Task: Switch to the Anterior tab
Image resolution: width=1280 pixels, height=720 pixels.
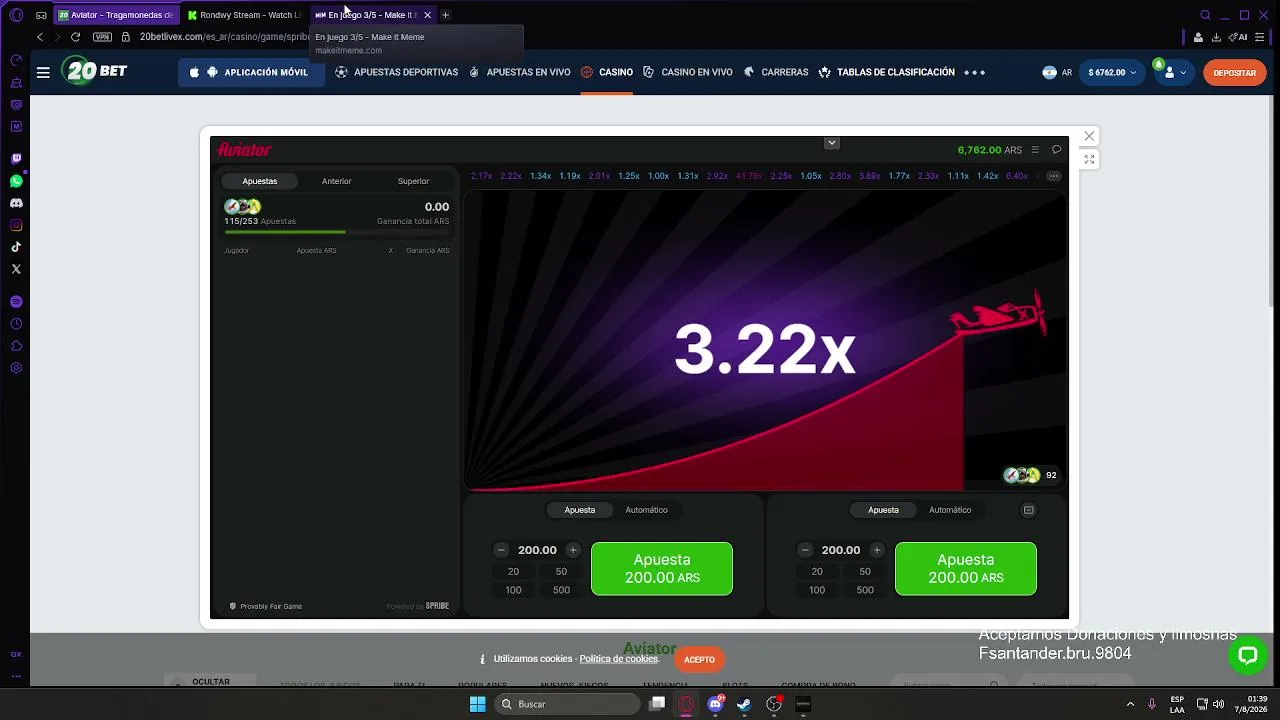Action: pyautogui.click(x=336, y=181)
